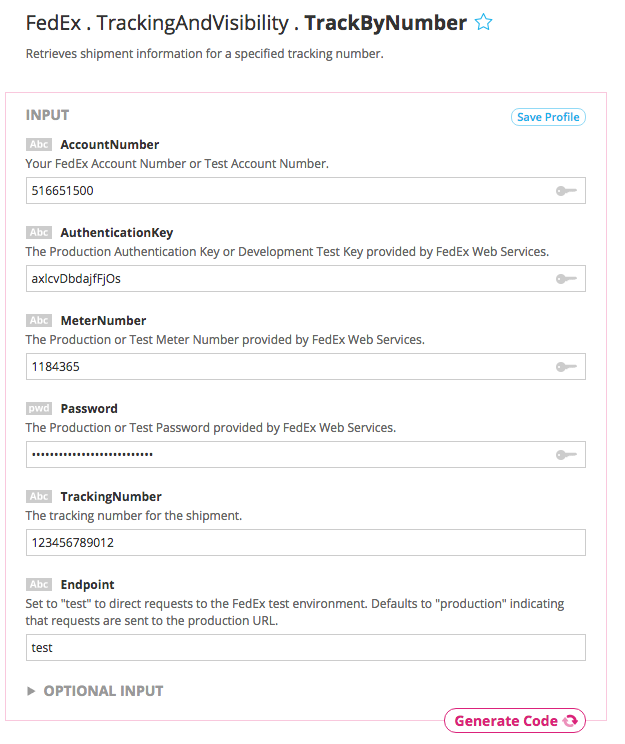Click key icon in Password field

pyautogui.click(x=566, y=455)
